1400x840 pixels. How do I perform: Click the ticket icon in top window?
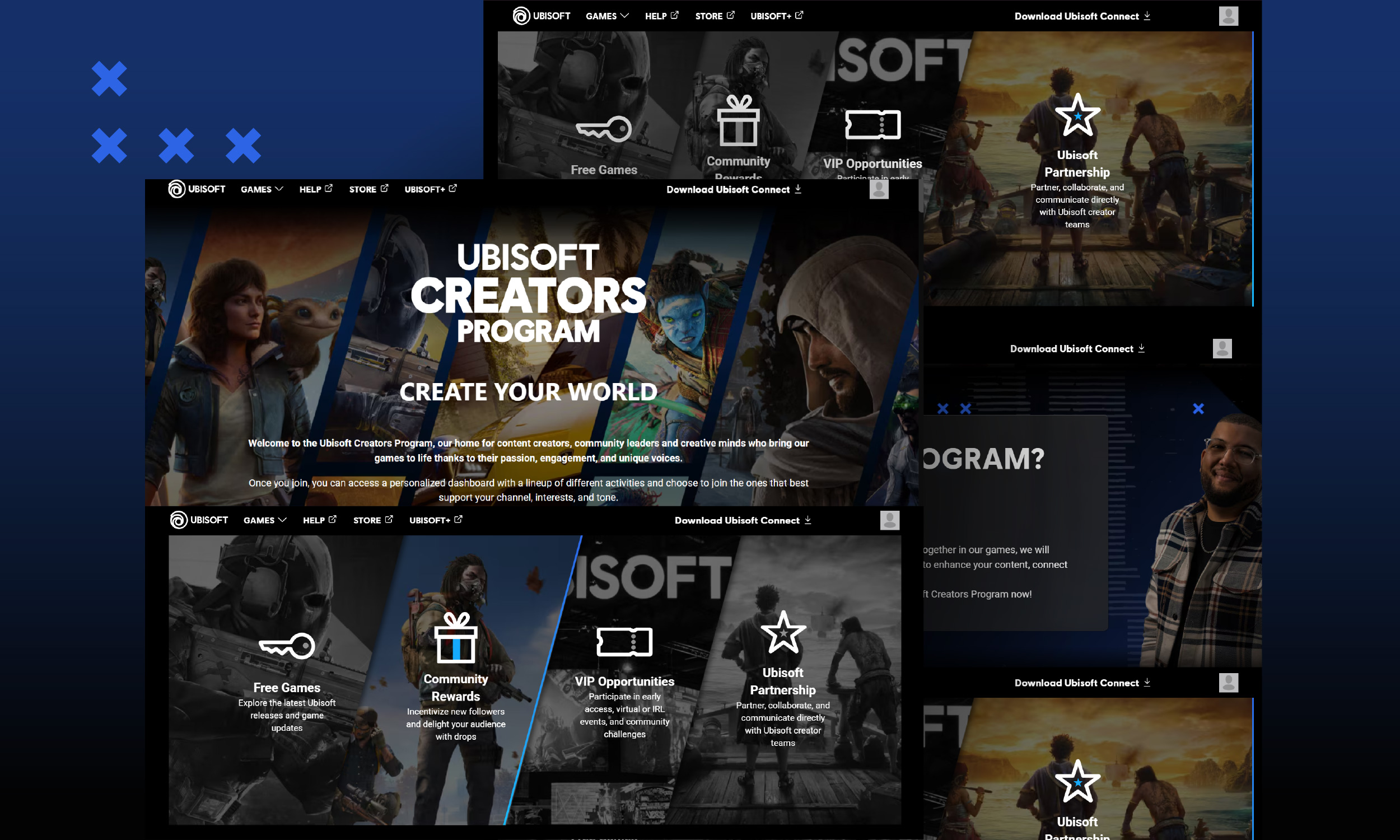click(872, 124)
